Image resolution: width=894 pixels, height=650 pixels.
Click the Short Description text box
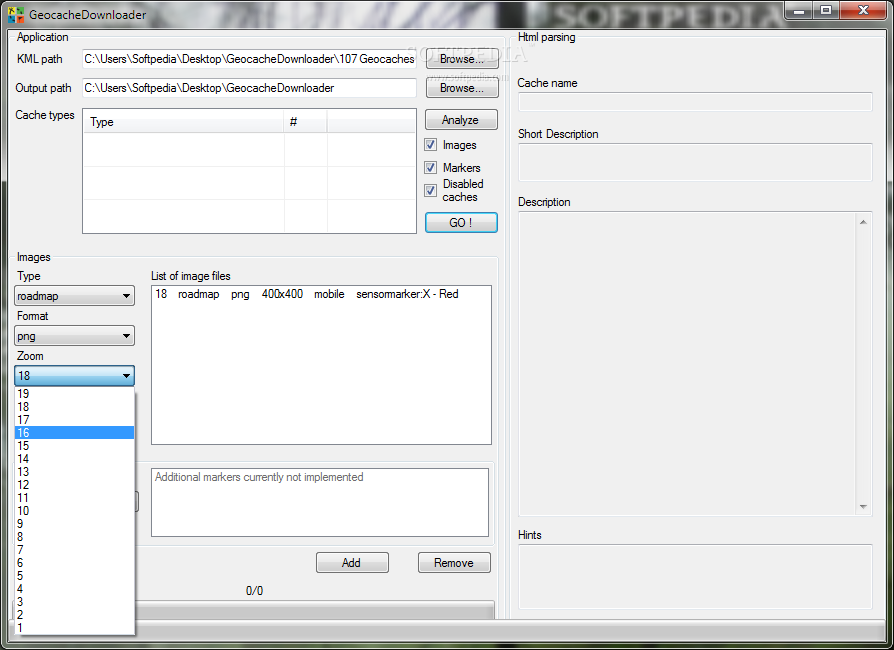(695, 162)
